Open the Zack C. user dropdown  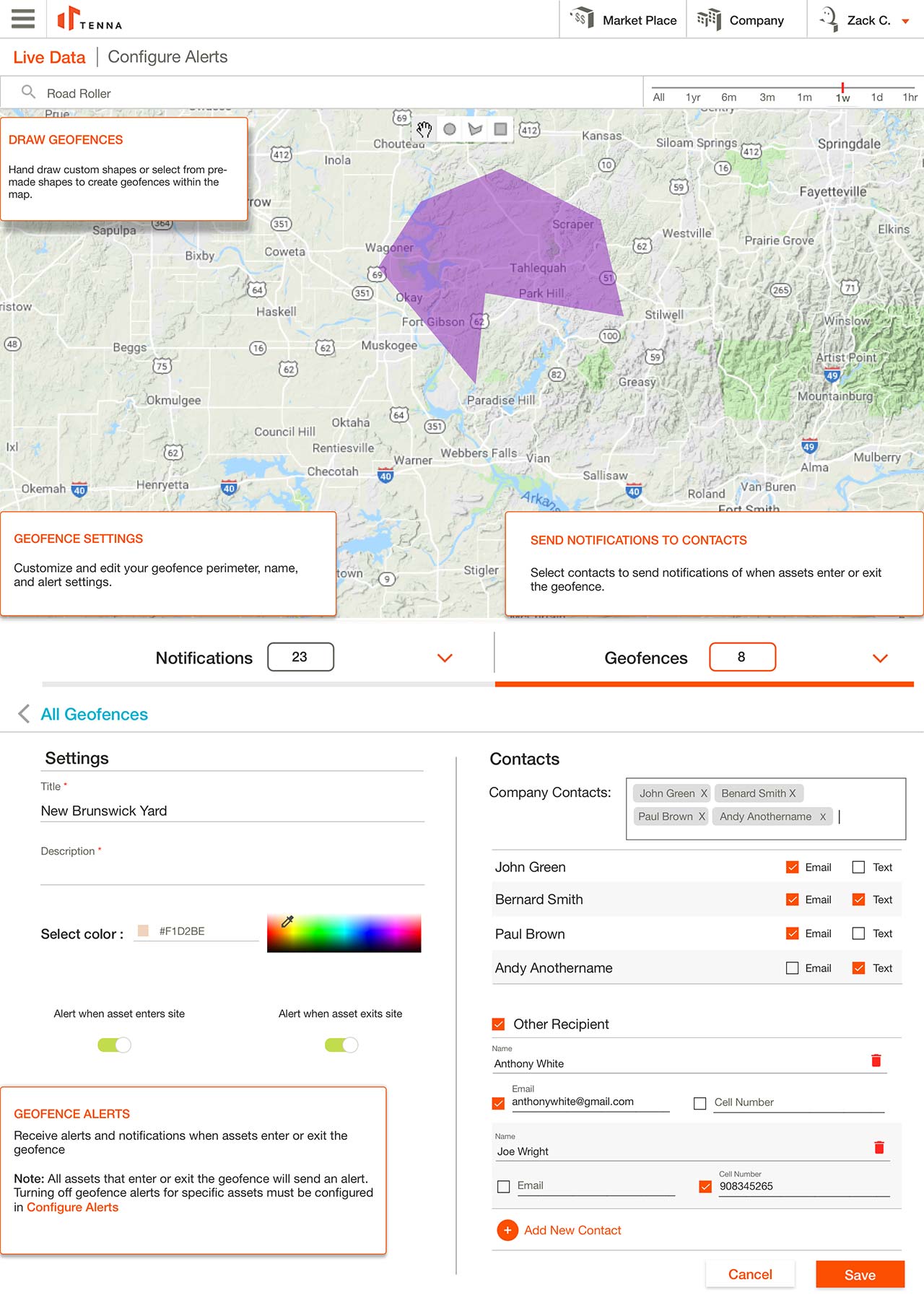coord(905,21)
